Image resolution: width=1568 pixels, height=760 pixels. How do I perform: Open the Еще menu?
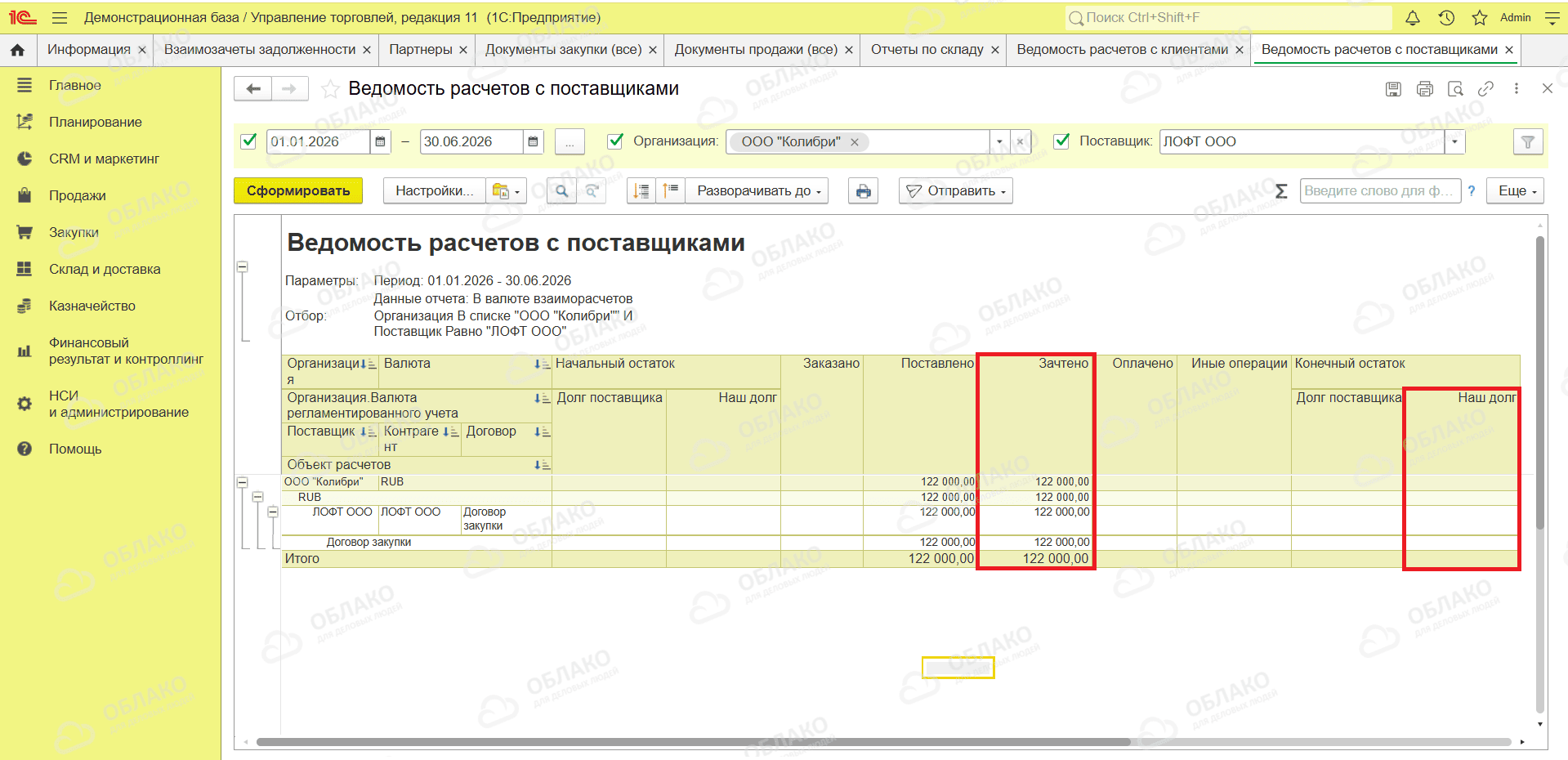tap(1517, 191)
